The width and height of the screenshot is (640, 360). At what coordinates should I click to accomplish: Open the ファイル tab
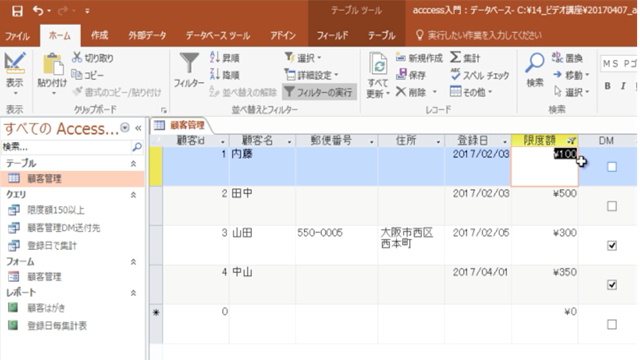pyautogui.click(x=18, y=36)
